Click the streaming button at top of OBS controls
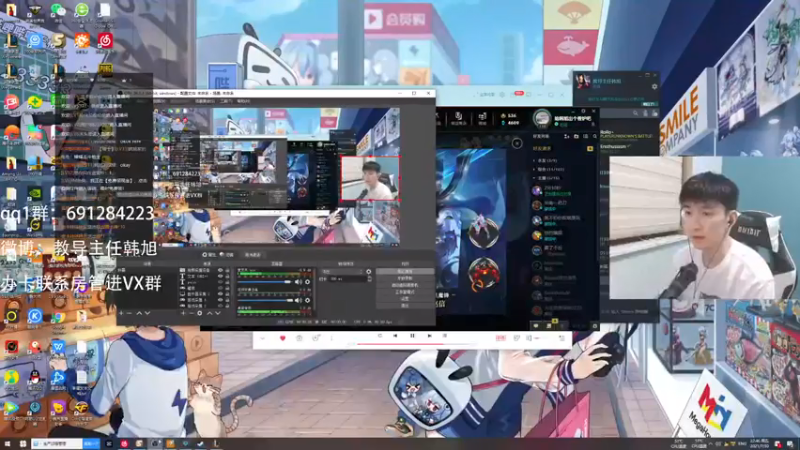Screen dimensions: 800x450 (x=405, y=271)
